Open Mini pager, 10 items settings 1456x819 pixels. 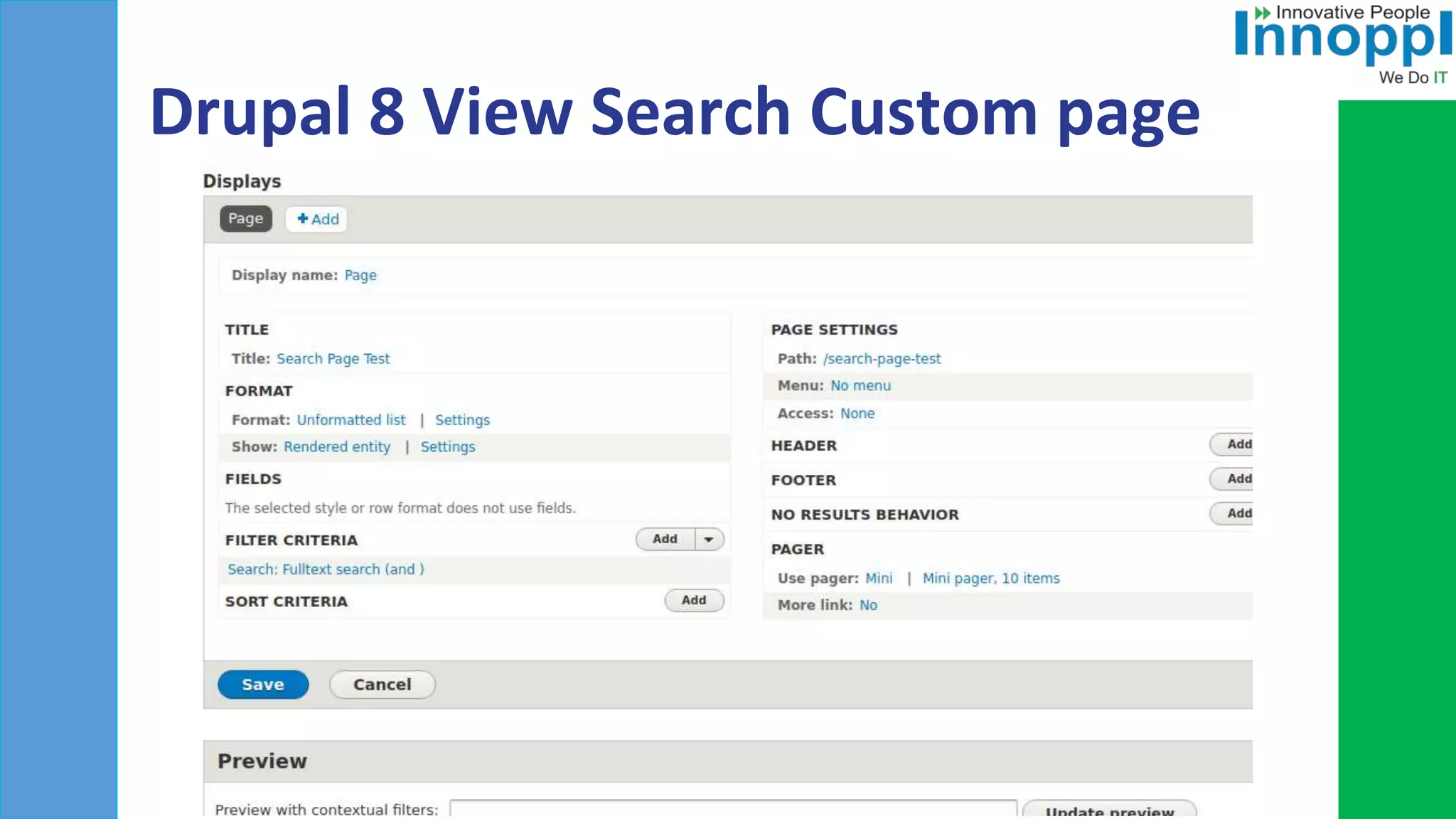click(991, 579)
